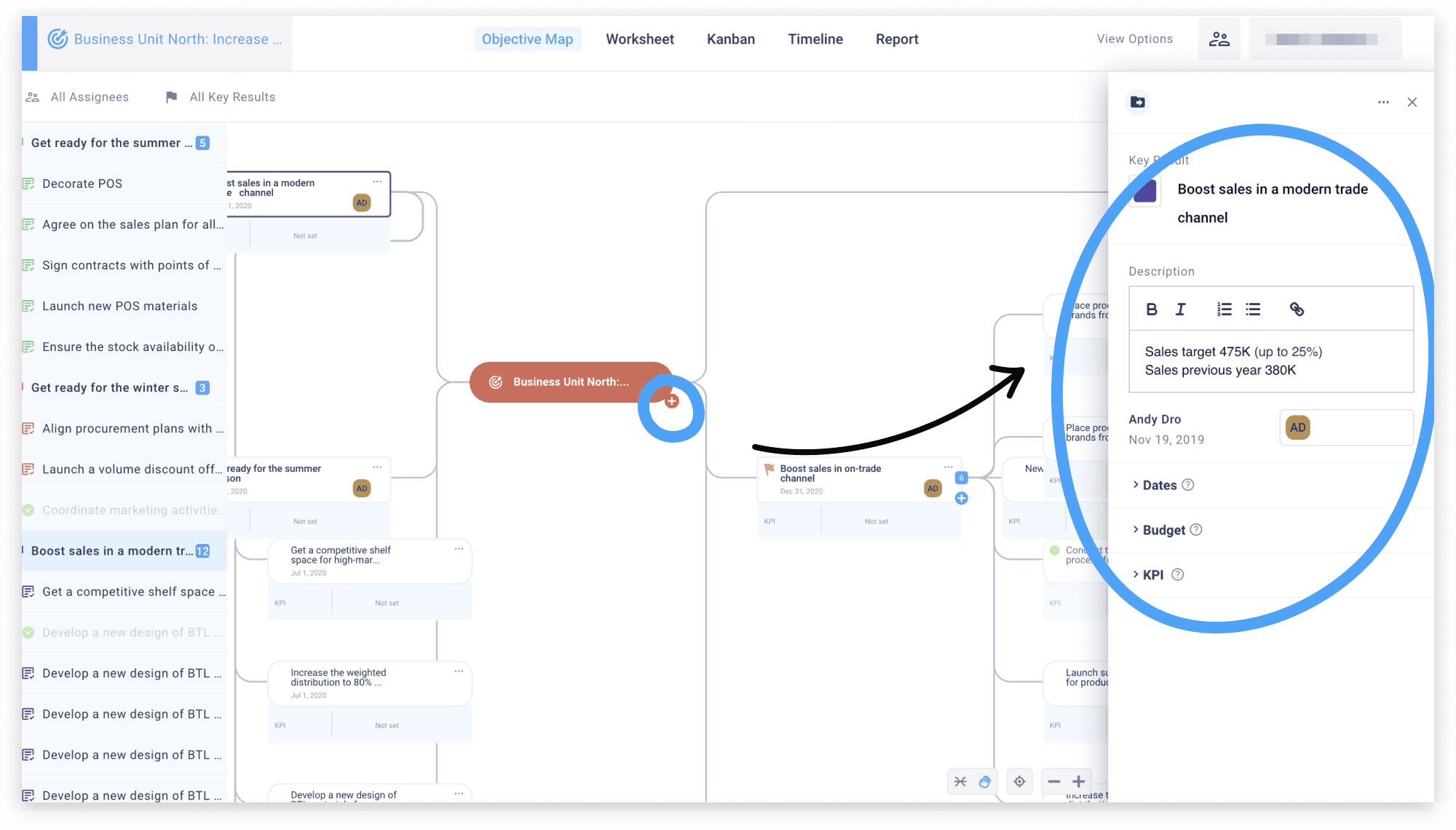Select Ensure the stock availability item
Screen dimensions: 1456x830
point(124,347)
